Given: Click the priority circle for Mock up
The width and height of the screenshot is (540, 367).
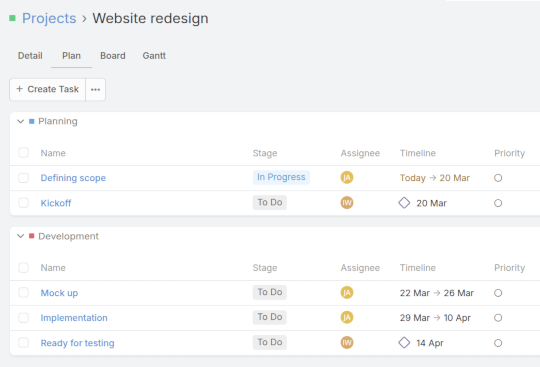Looking at the screenshot, I should pos(498,293).
